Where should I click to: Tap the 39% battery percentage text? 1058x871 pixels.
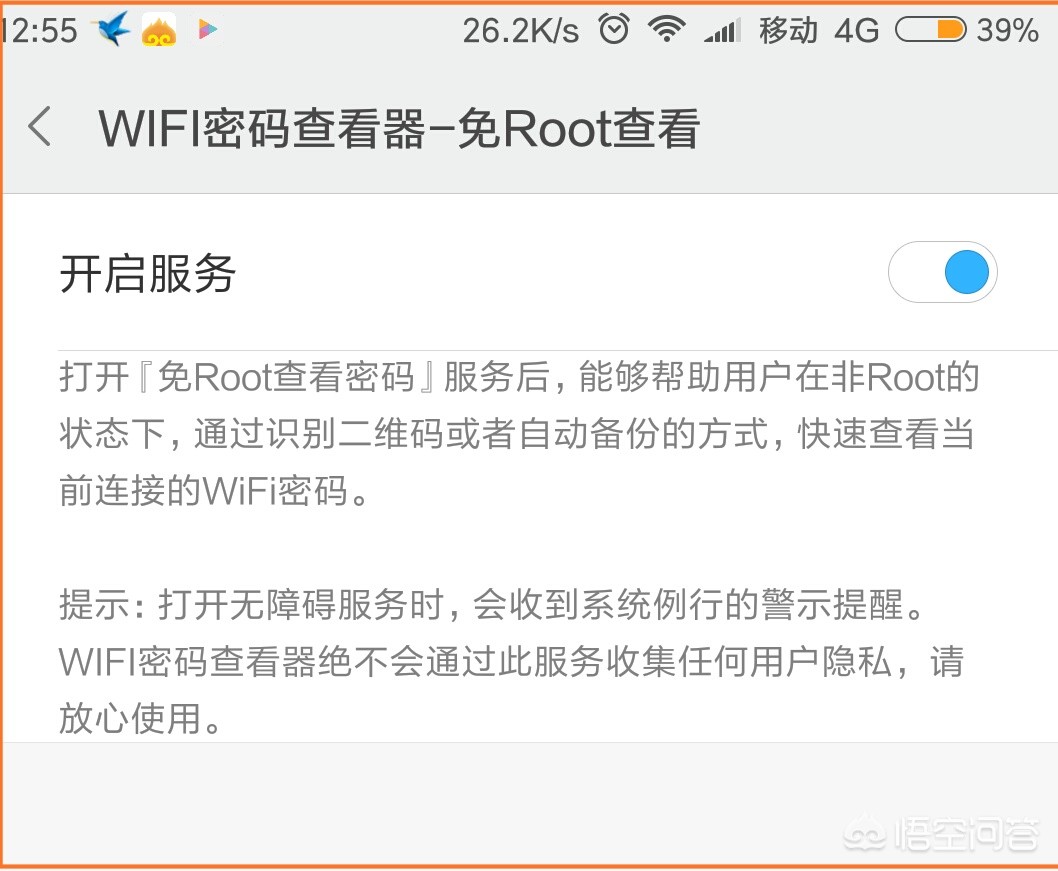tap(1007, 30)
